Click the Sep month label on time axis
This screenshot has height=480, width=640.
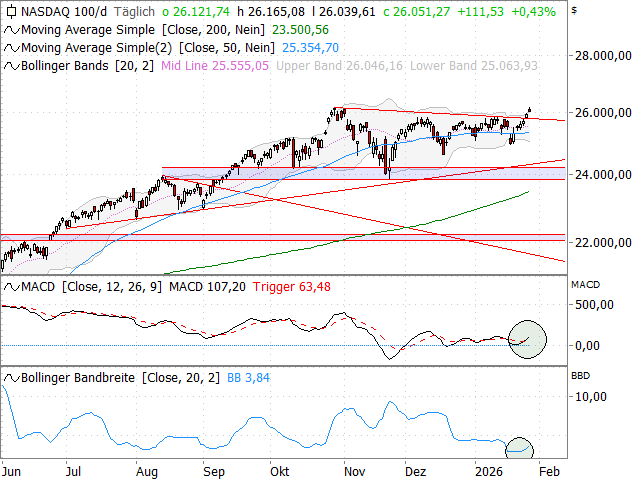[x=214, y=472]
